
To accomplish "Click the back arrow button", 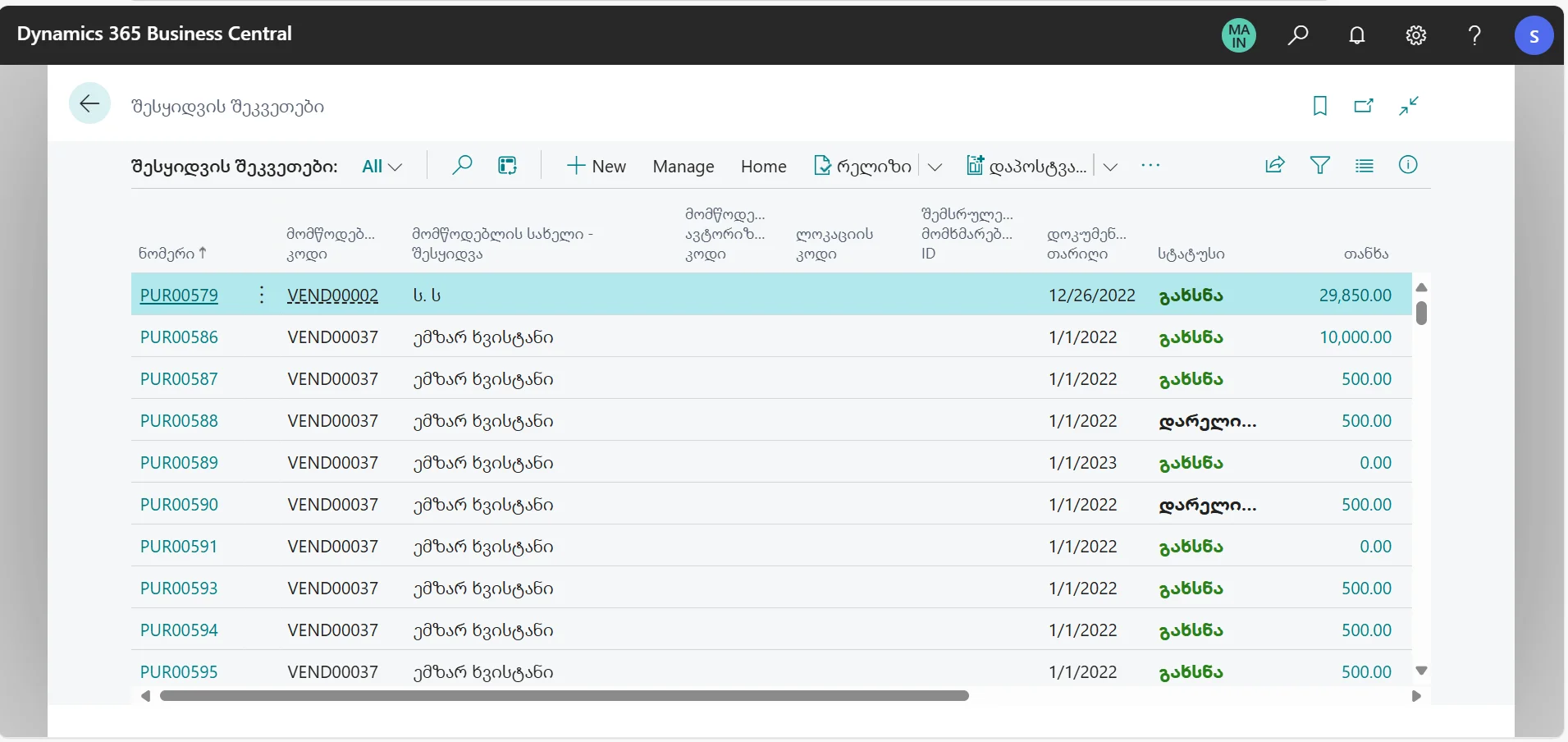I will 89,103.
